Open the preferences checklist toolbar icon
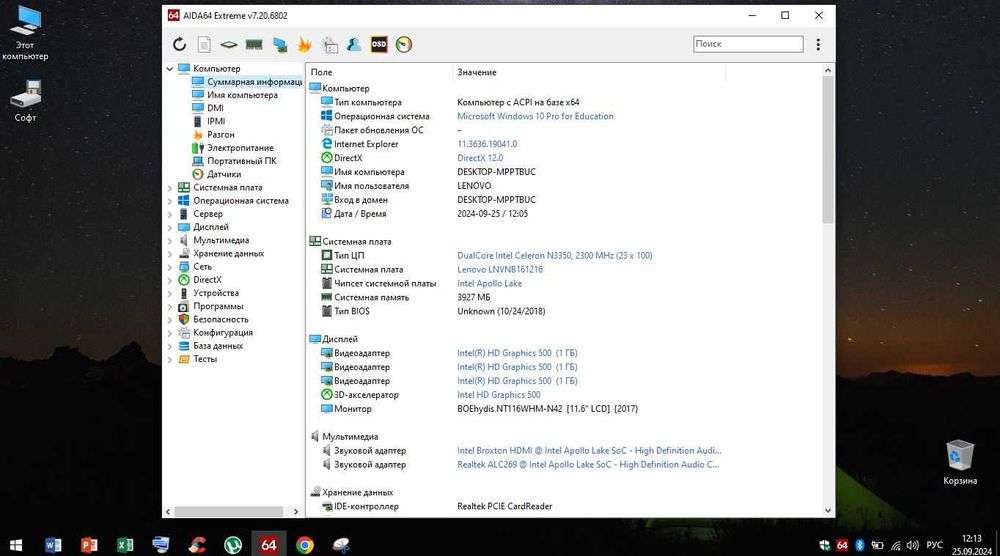Image resolution: width=1000 pixels, height=556 pixels. (330, 45)
